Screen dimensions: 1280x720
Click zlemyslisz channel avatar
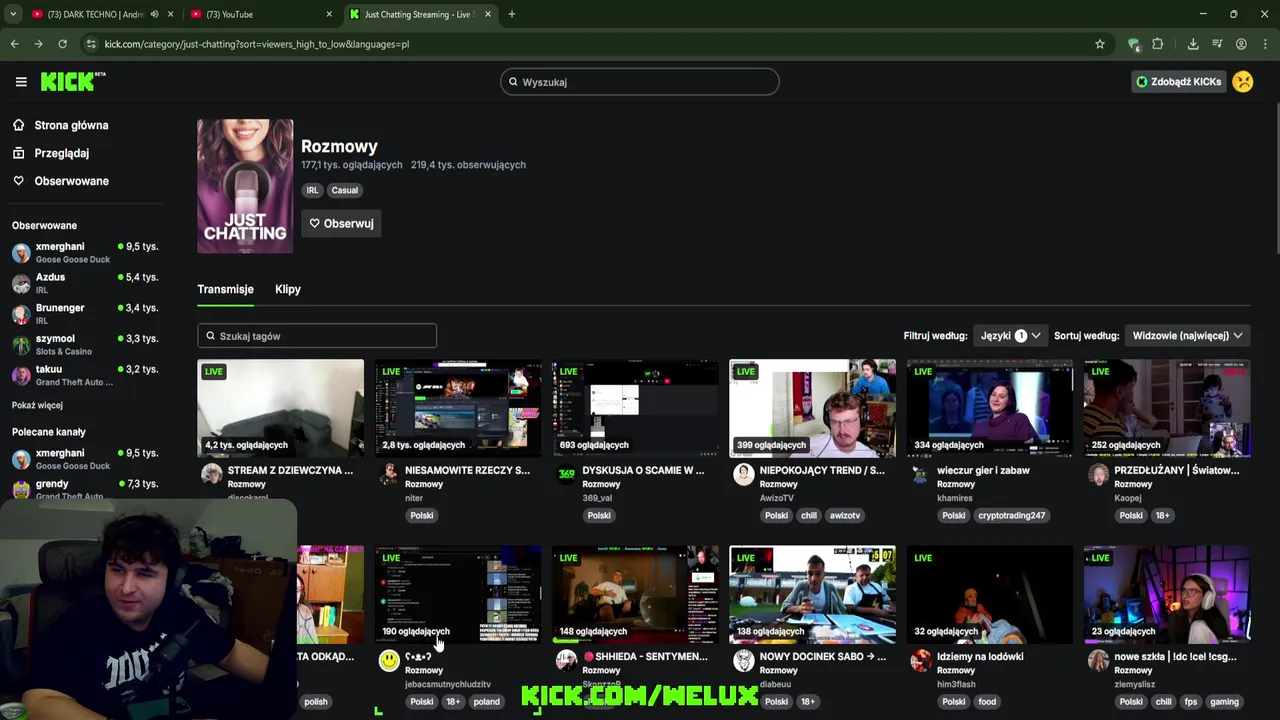coord(1098,661)
